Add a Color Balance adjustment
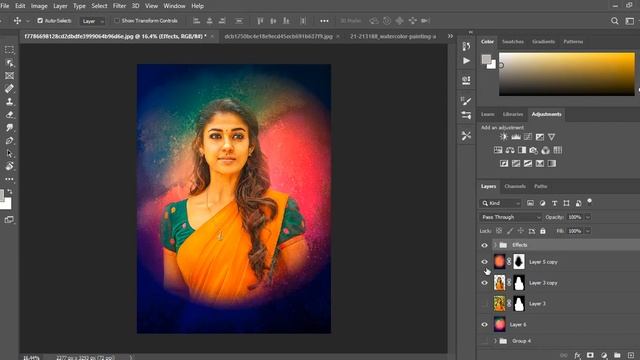640x360 pixels. click(510, 150)
